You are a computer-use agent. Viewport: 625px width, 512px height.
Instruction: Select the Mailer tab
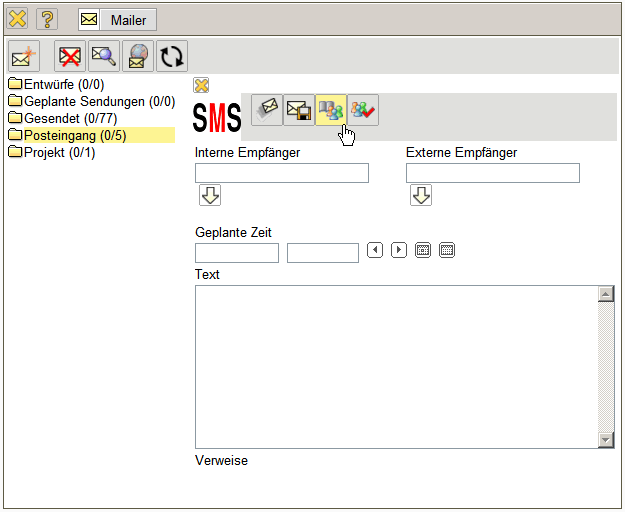pos(128,20)
